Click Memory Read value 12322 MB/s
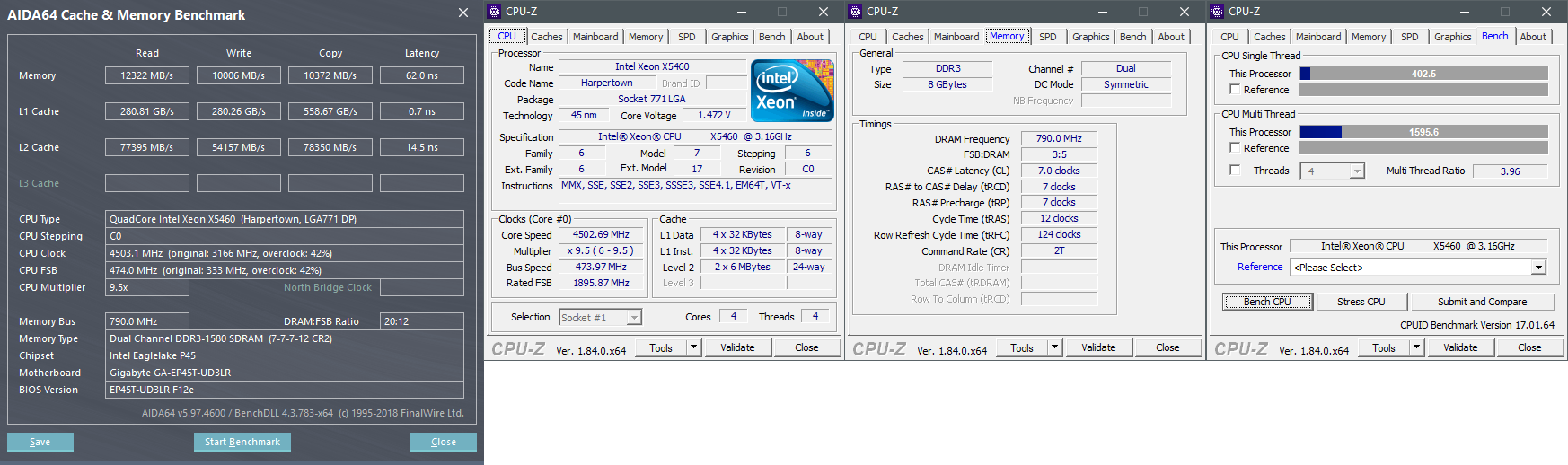This screenshot has width=1568, height=465. point(147,75)
